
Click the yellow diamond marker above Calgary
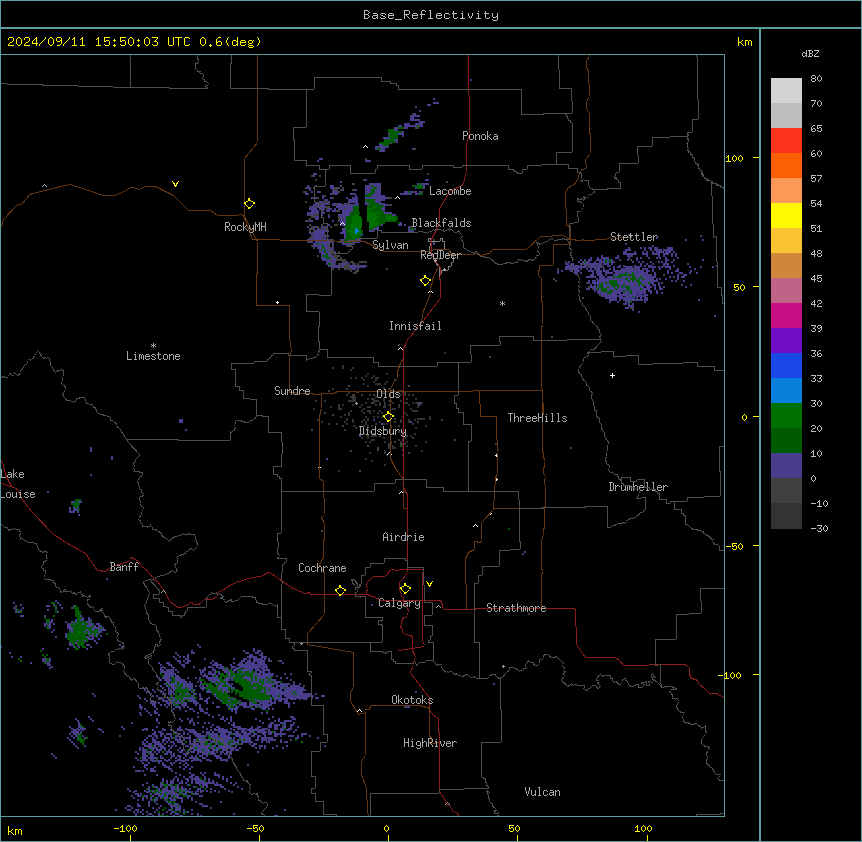coord(405,588)
